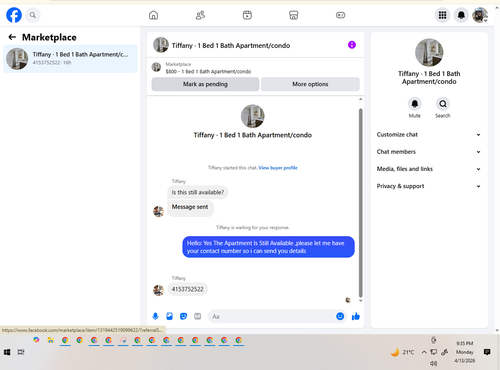Expand the Customize chat section
500x370 pixels.
[429, 135]
